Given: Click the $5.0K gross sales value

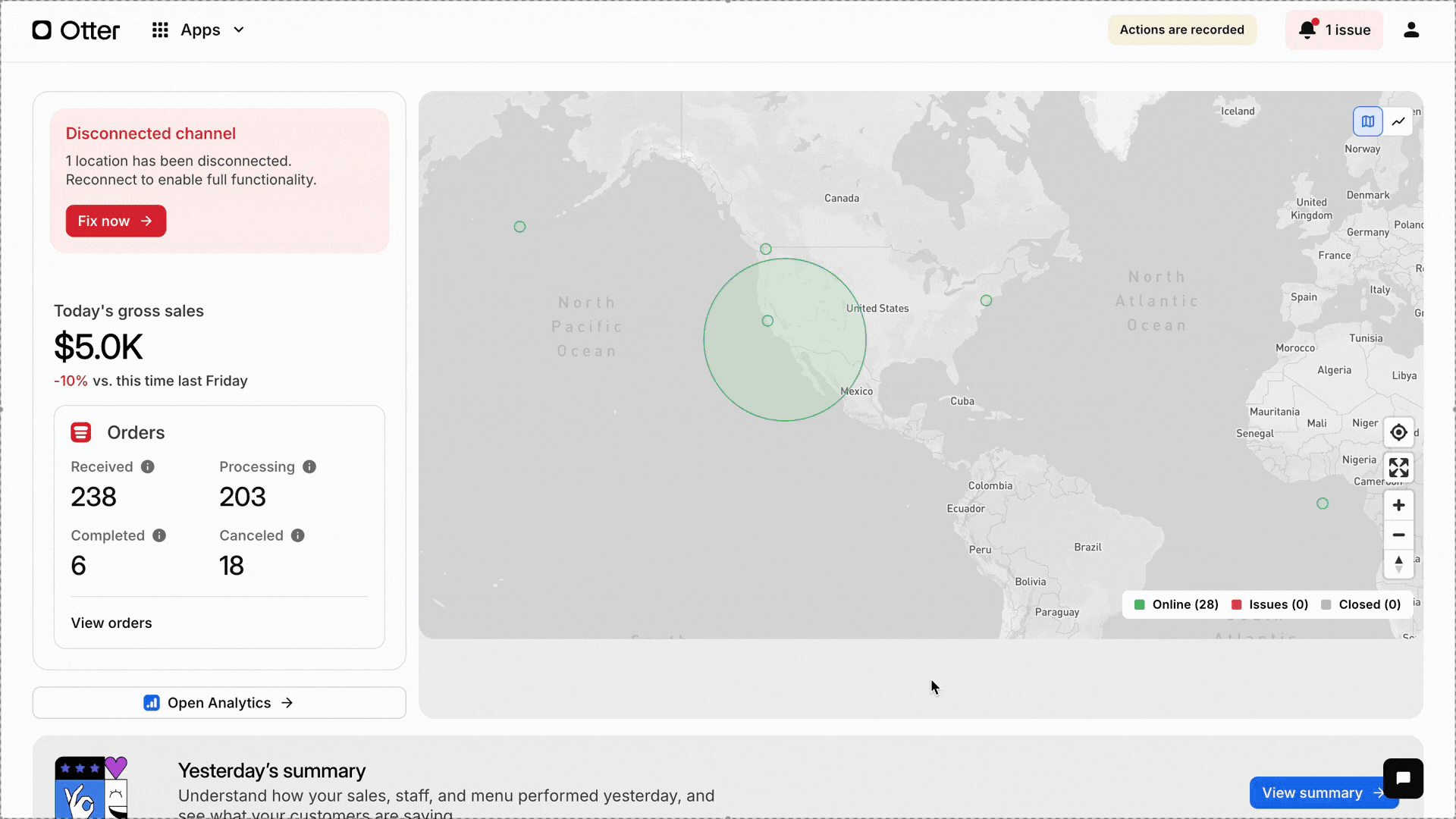Looking at the screenshot, I should click(99, 347).
